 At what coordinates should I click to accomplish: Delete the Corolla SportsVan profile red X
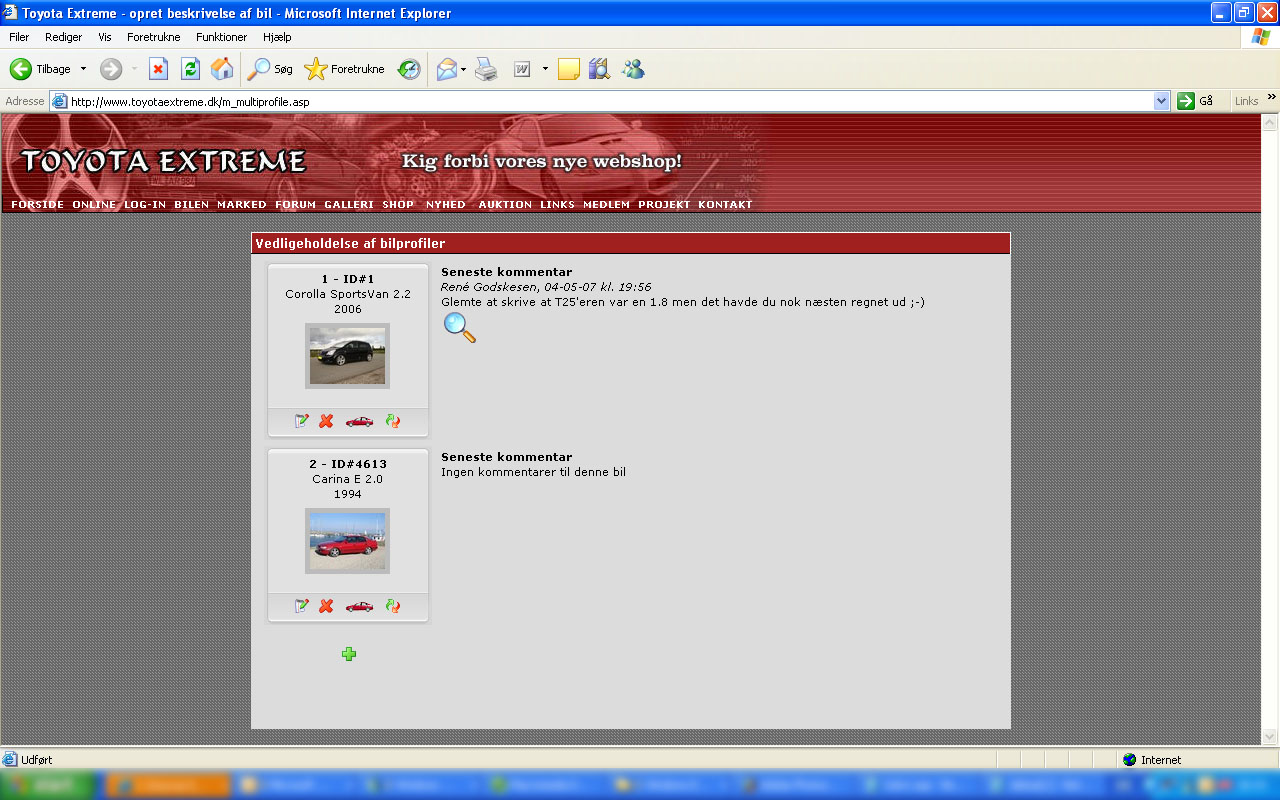(326, 421)
